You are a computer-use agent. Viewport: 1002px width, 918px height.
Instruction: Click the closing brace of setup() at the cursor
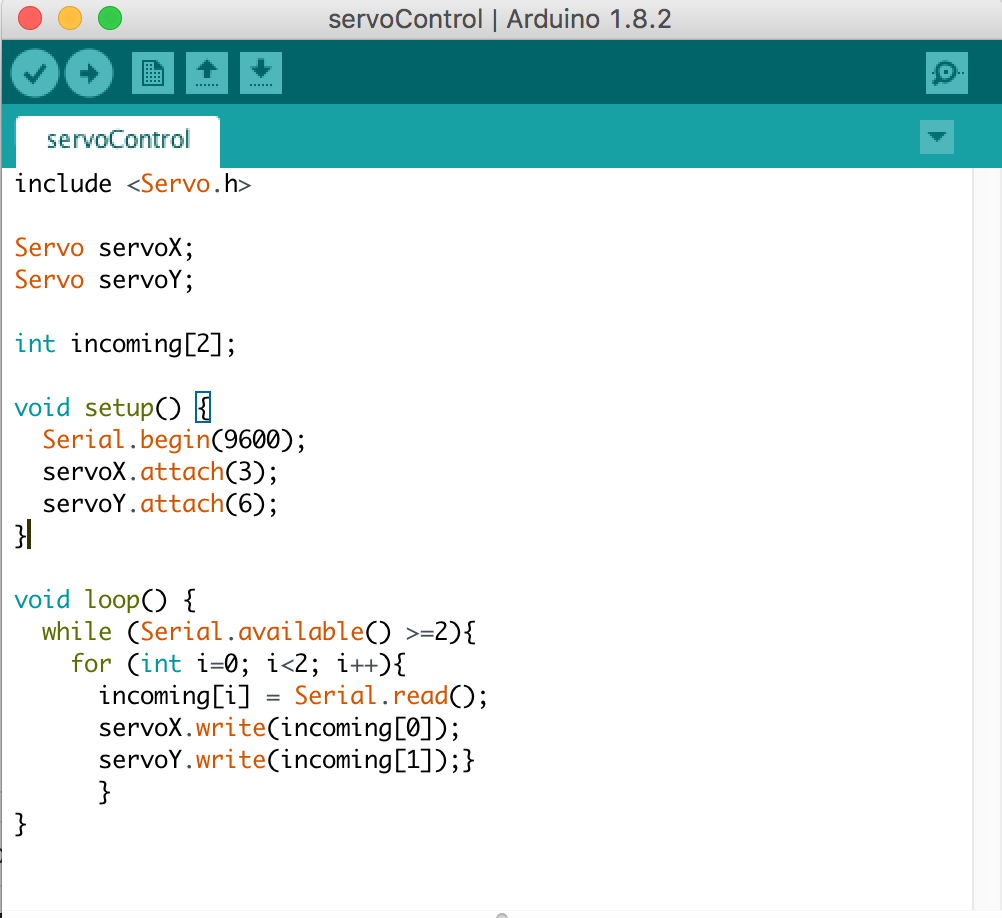(x=20, y=536)
